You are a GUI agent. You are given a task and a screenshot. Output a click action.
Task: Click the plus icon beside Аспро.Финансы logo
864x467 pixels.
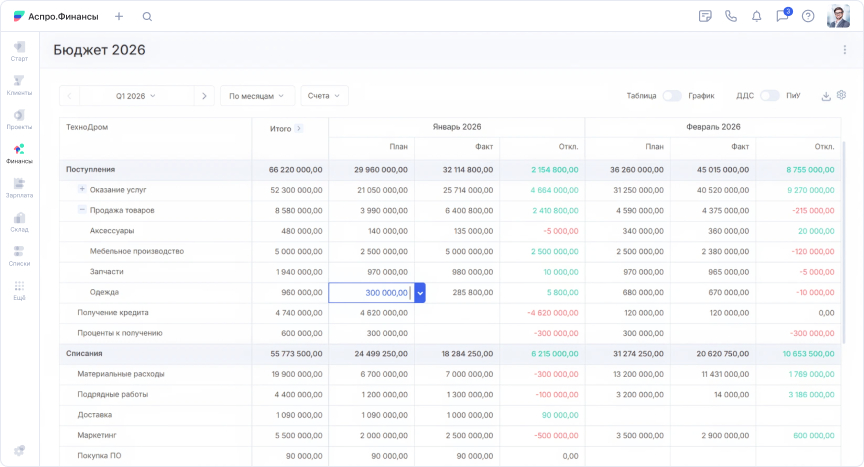pos(119,16)
